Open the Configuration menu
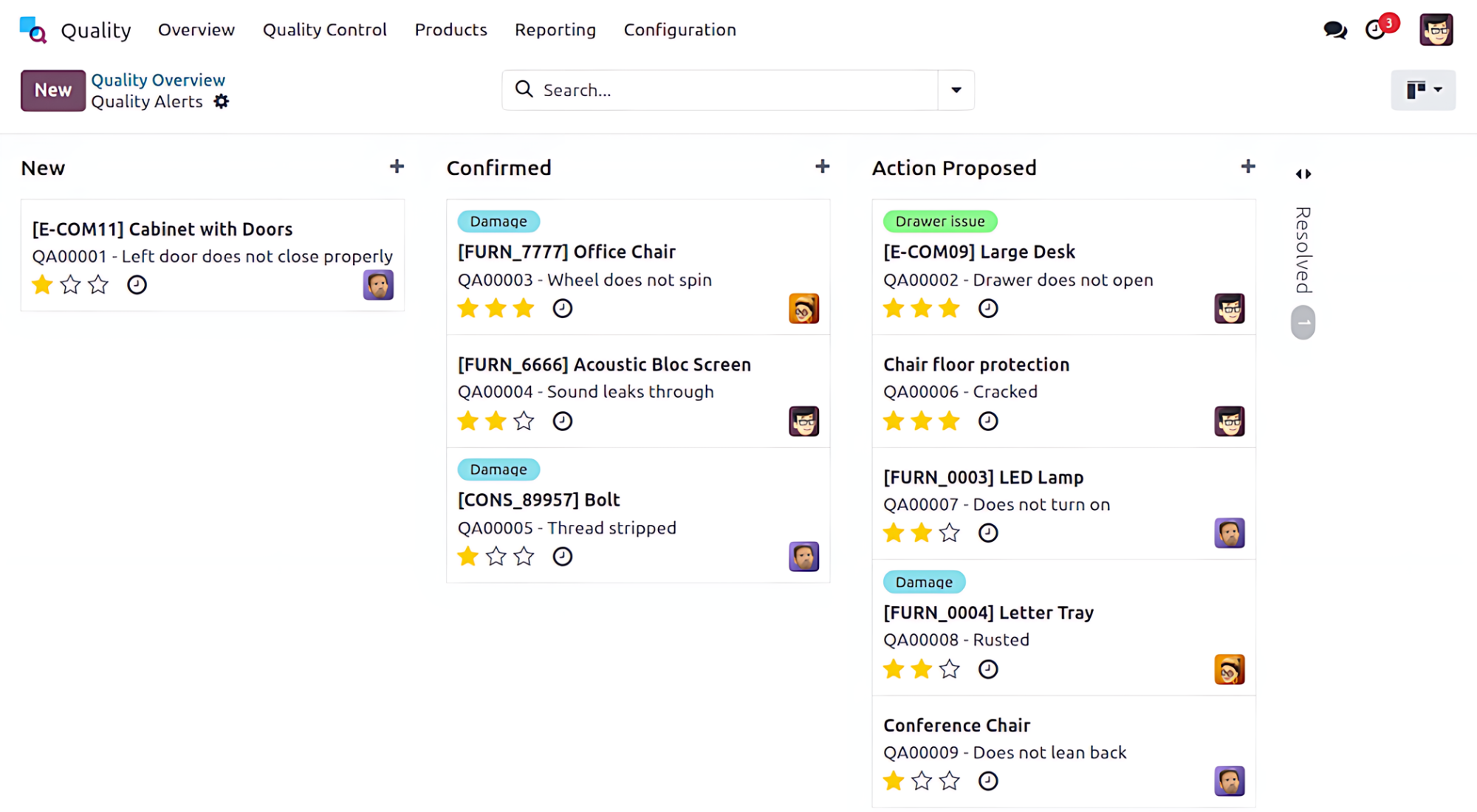Screen dimensions: 1477x812 pos(679,30)
